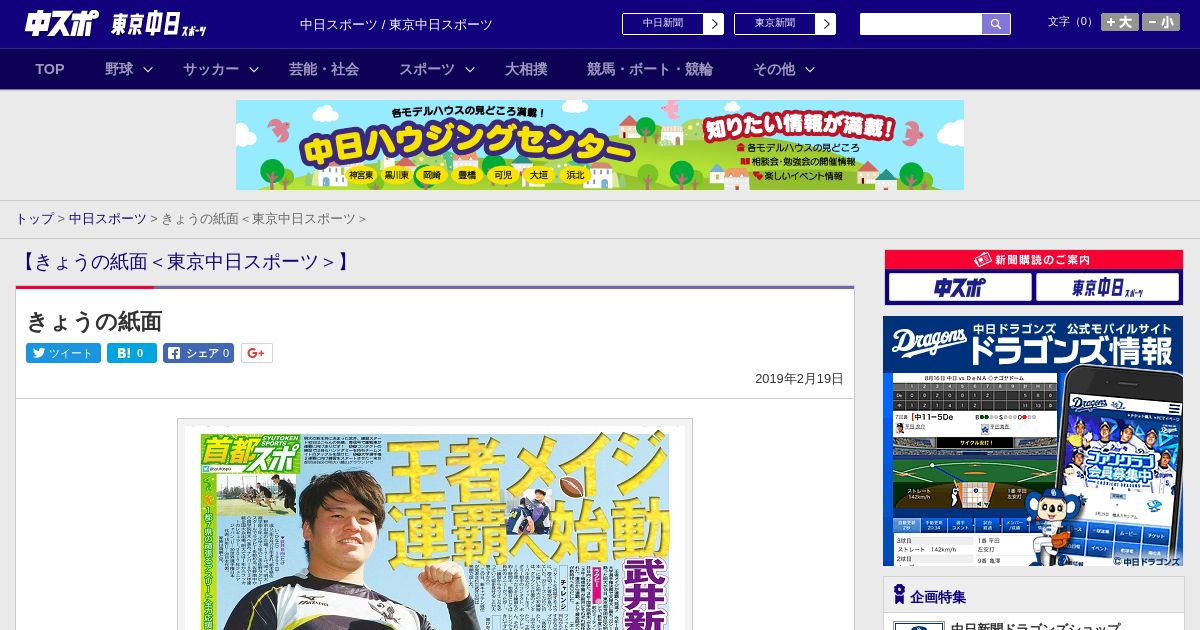Click 中日スポーツ / 東京中日スポーツ header text
This screenshot has height=630, width=1200.
[x=396, y=24]
